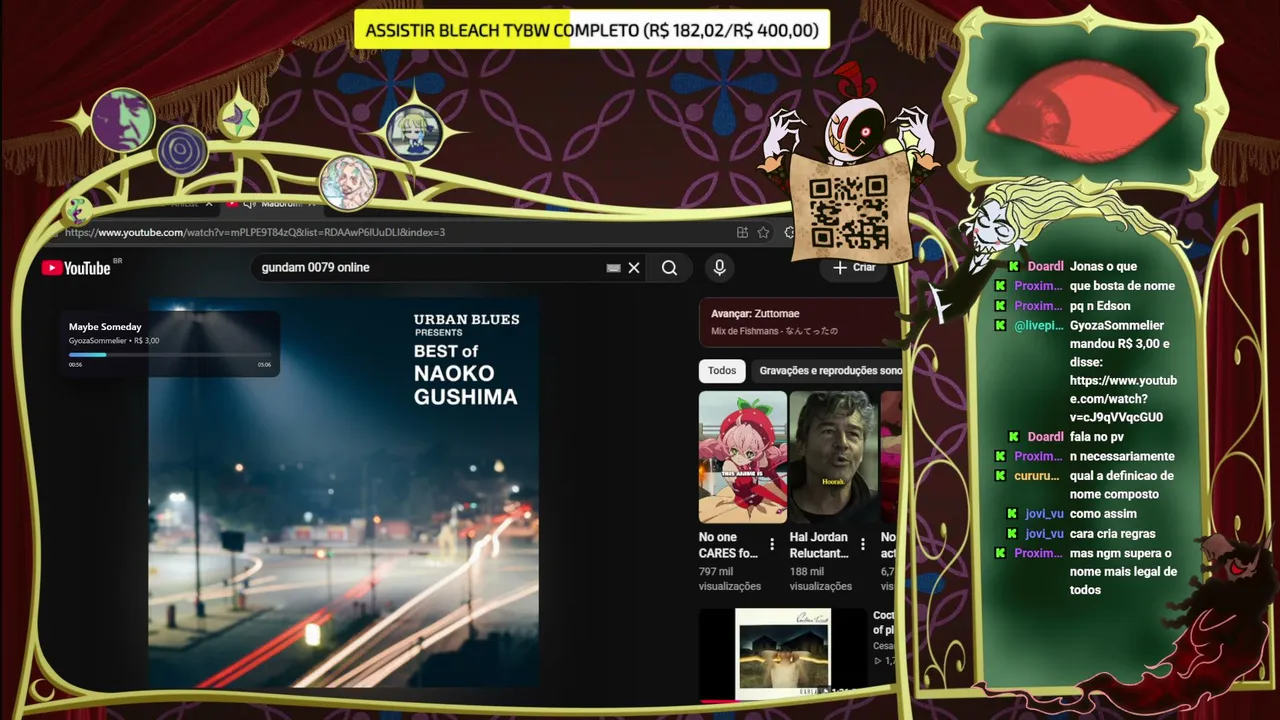
Task: Open the browser apps icon beside the bookmark star
Action: point(742,232)
